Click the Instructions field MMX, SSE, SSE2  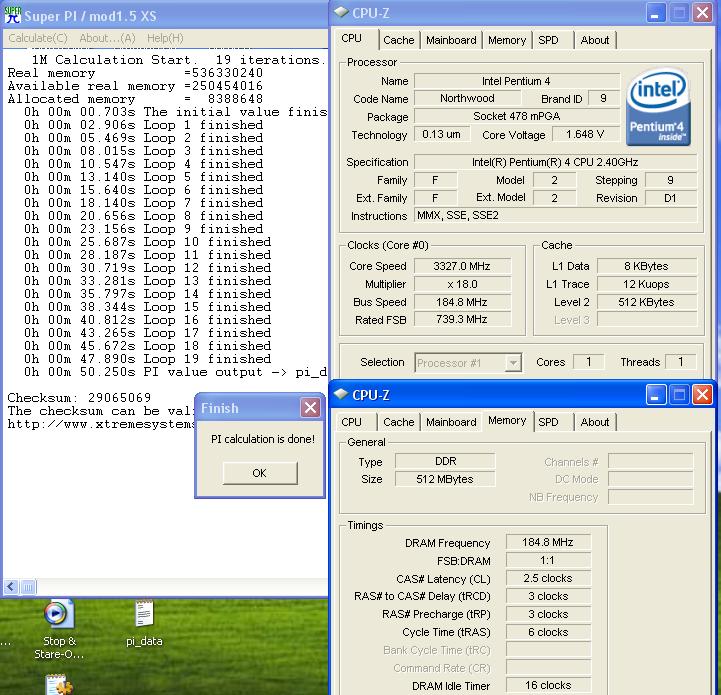(x=555, y=216)
